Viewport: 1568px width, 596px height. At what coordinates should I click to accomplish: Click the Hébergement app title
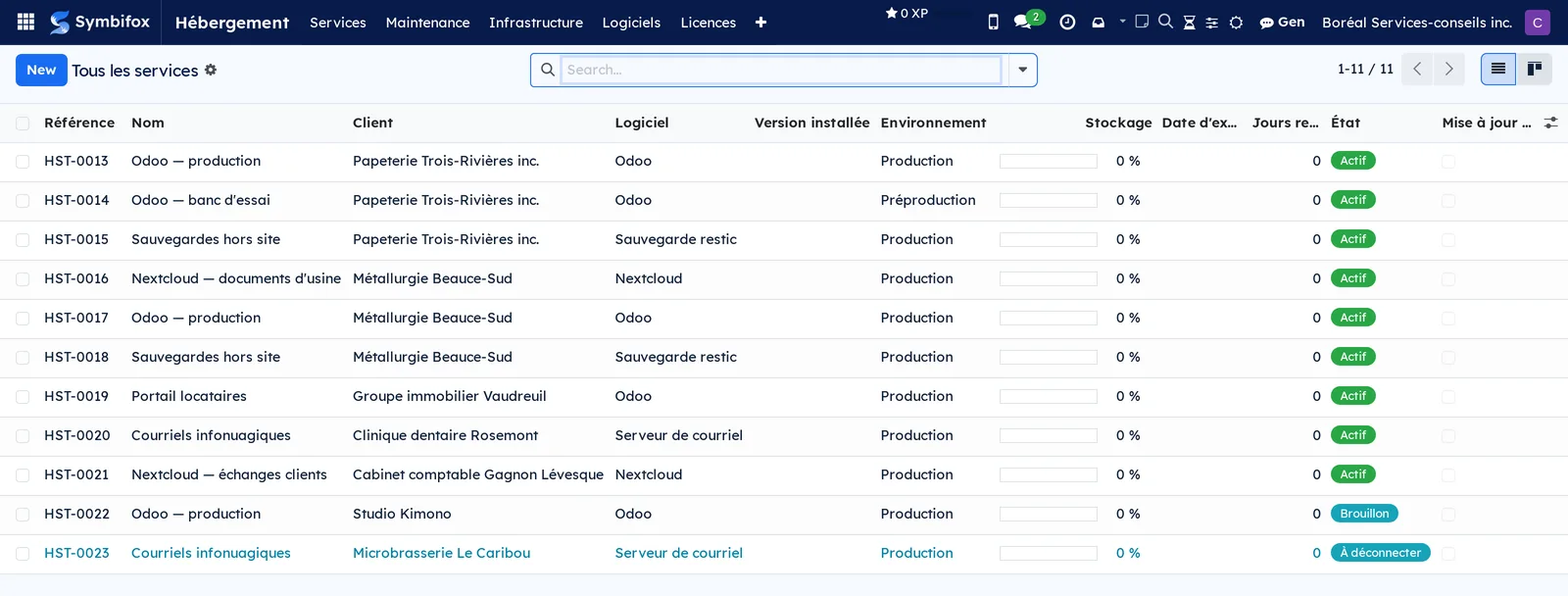click(232, 22)
